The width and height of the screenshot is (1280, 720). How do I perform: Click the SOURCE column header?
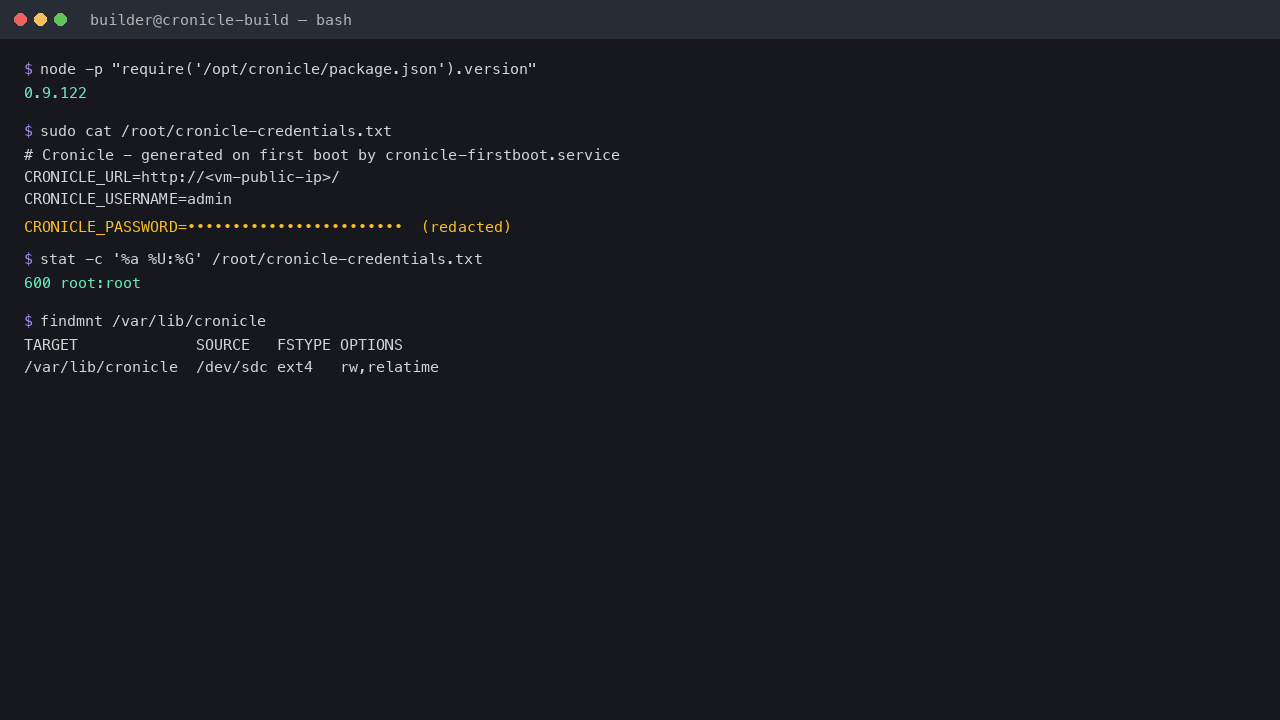pos(223,345)
